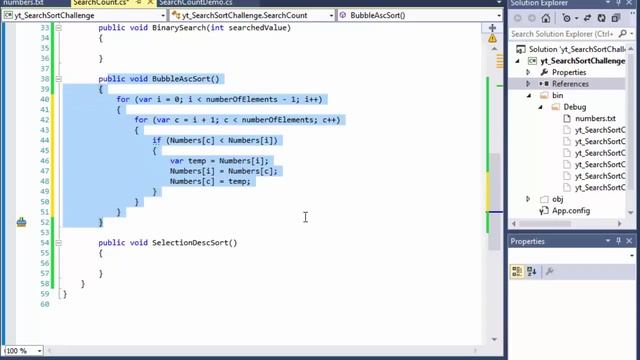The height and width of the screenshot is (360, 640).
Task: Click the numbers.txt file icon in the tree
Action: (x=567, y=118)
